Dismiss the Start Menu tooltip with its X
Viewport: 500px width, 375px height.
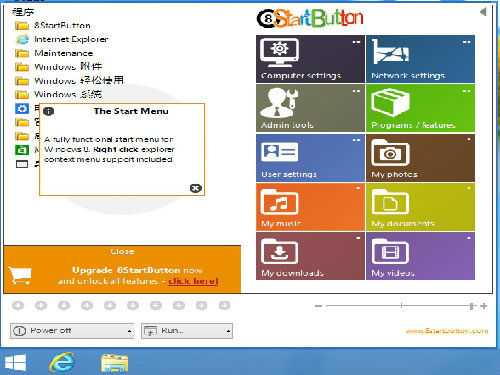click(196, 188)
